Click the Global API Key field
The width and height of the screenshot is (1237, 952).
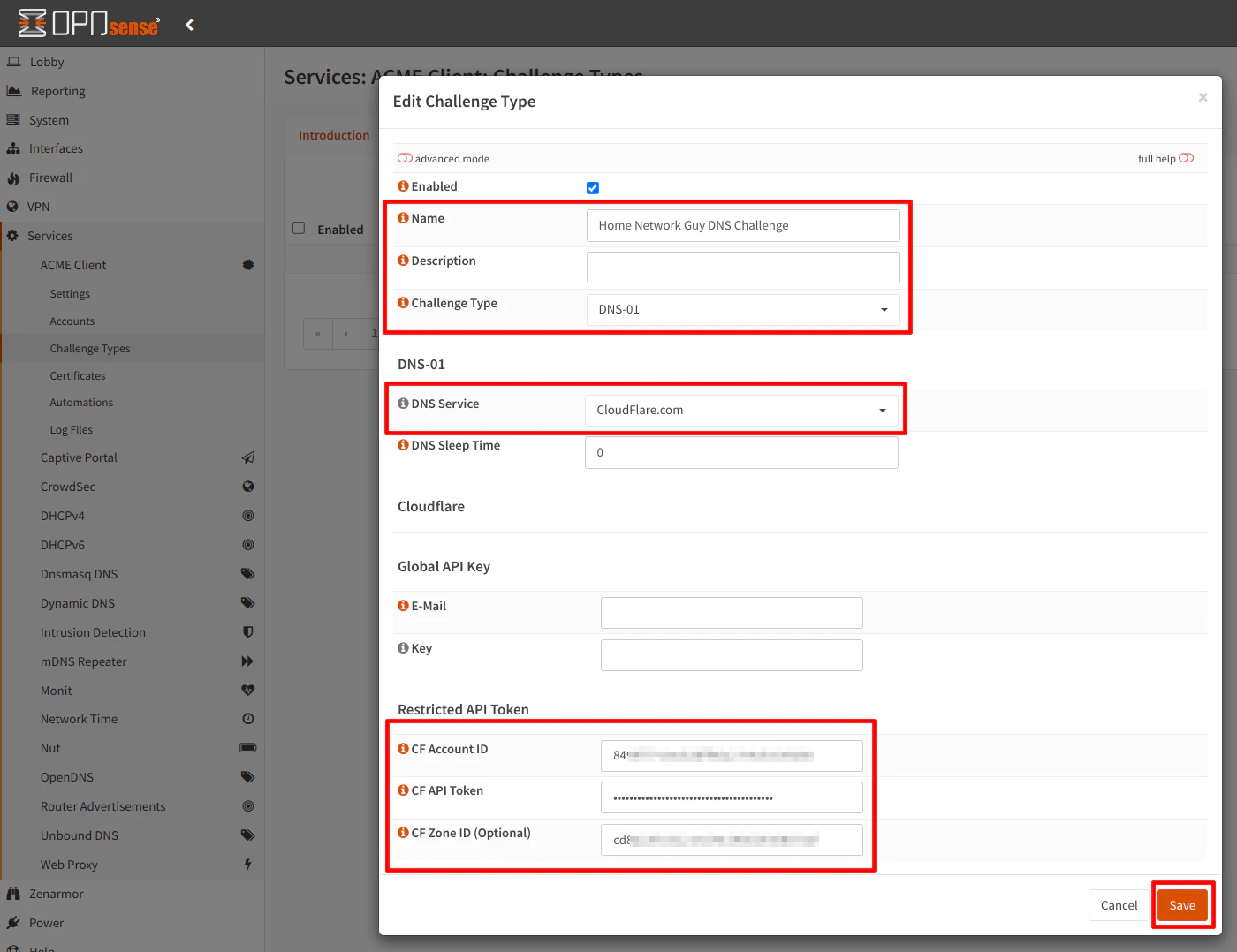732,655
